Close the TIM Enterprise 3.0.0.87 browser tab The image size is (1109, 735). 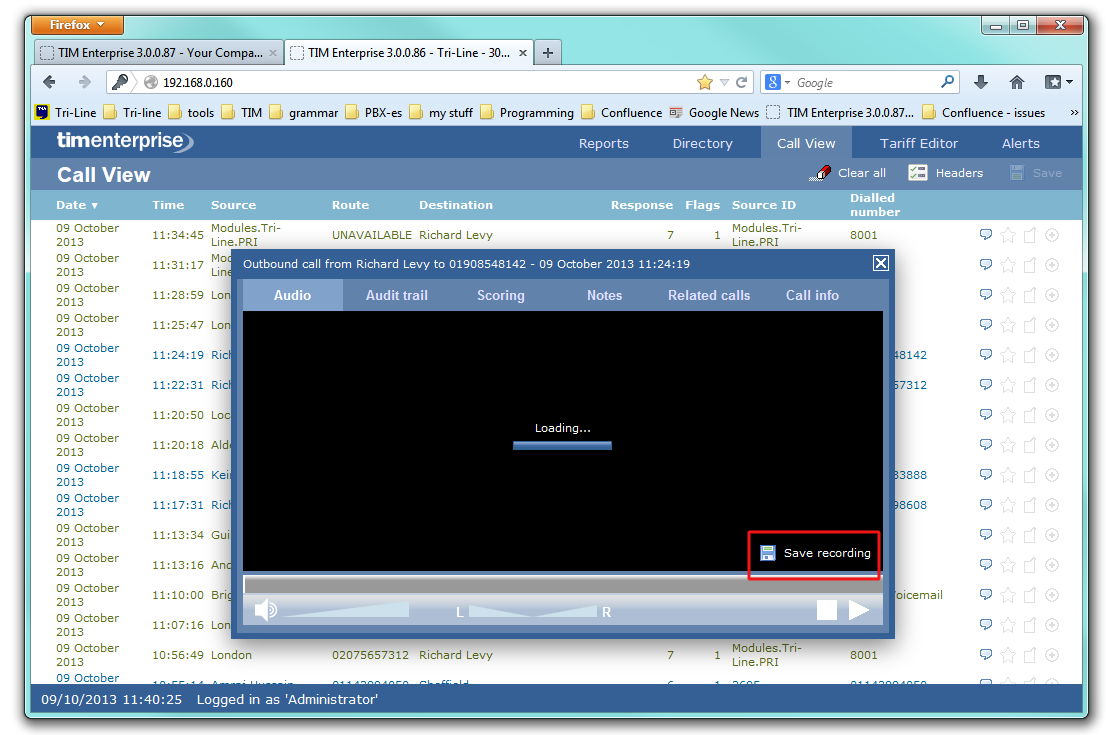pyautogui.click(x=273, y=53)
